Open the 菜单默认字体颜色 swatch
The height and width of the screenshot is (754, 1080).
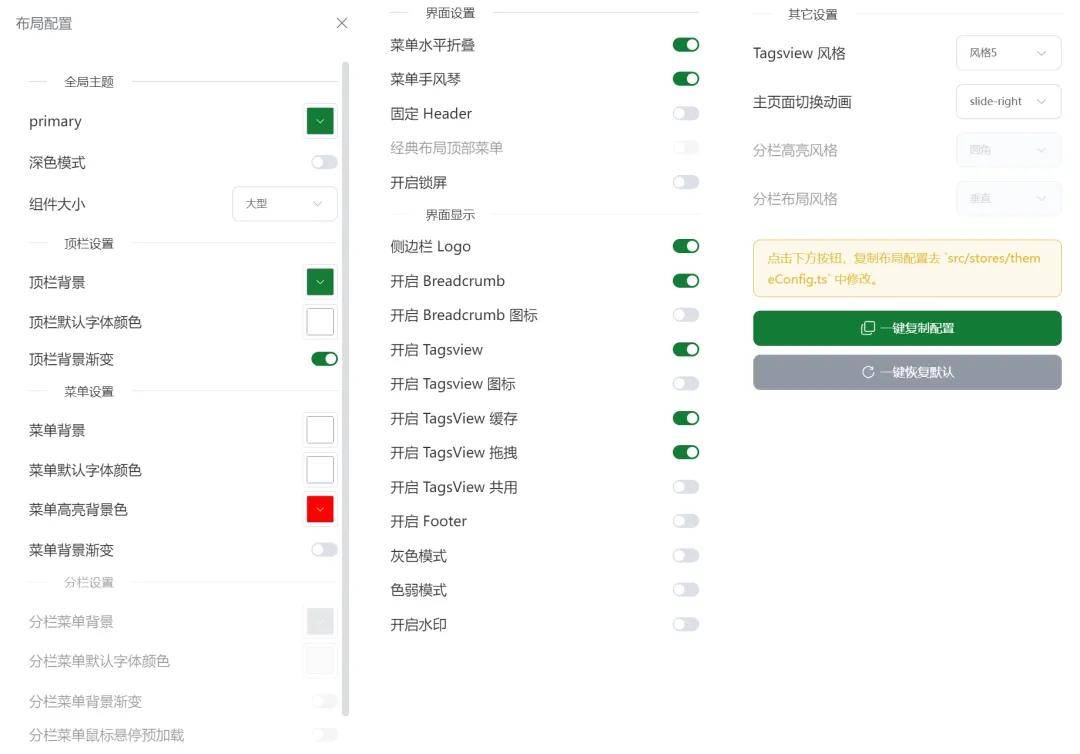[320, 470]
